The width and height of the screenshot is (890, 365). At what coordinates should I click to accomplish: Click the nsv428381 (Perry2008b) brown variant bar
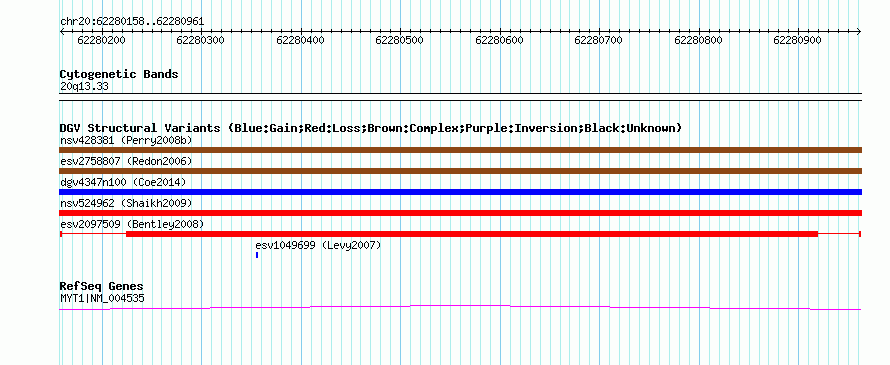(x=460, y=150)
